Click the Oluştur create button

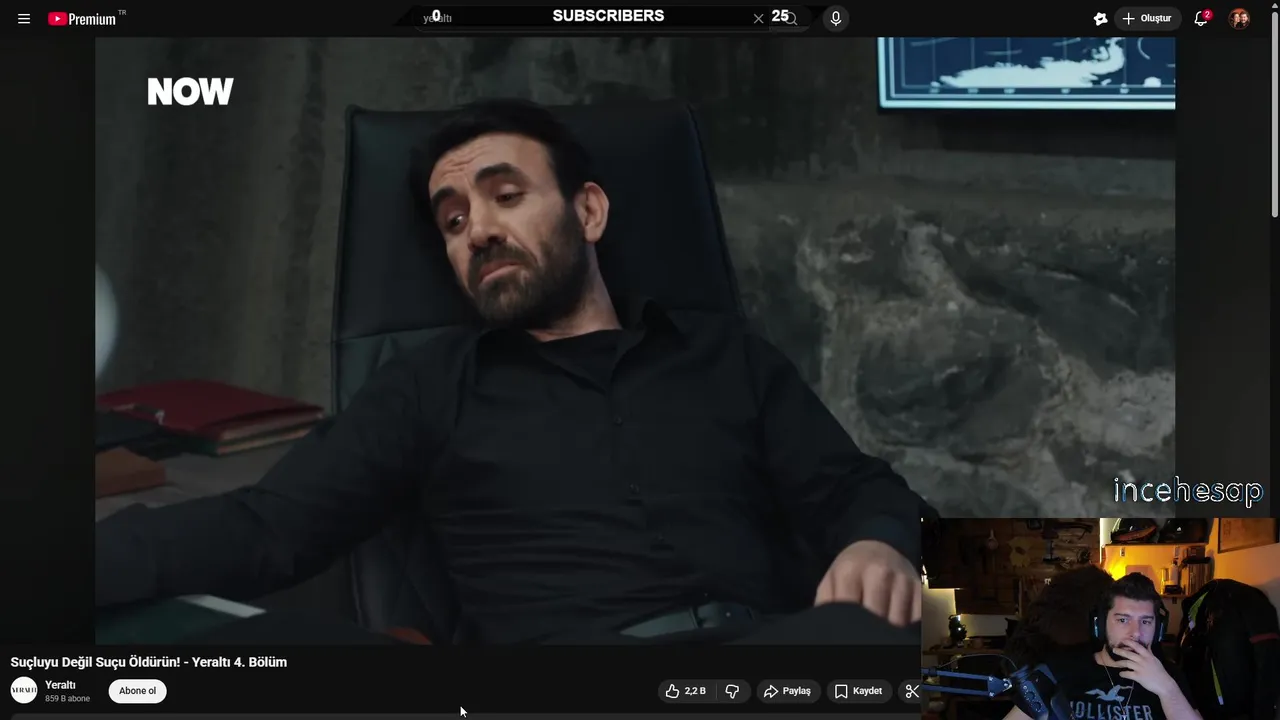click(1148, 18)
